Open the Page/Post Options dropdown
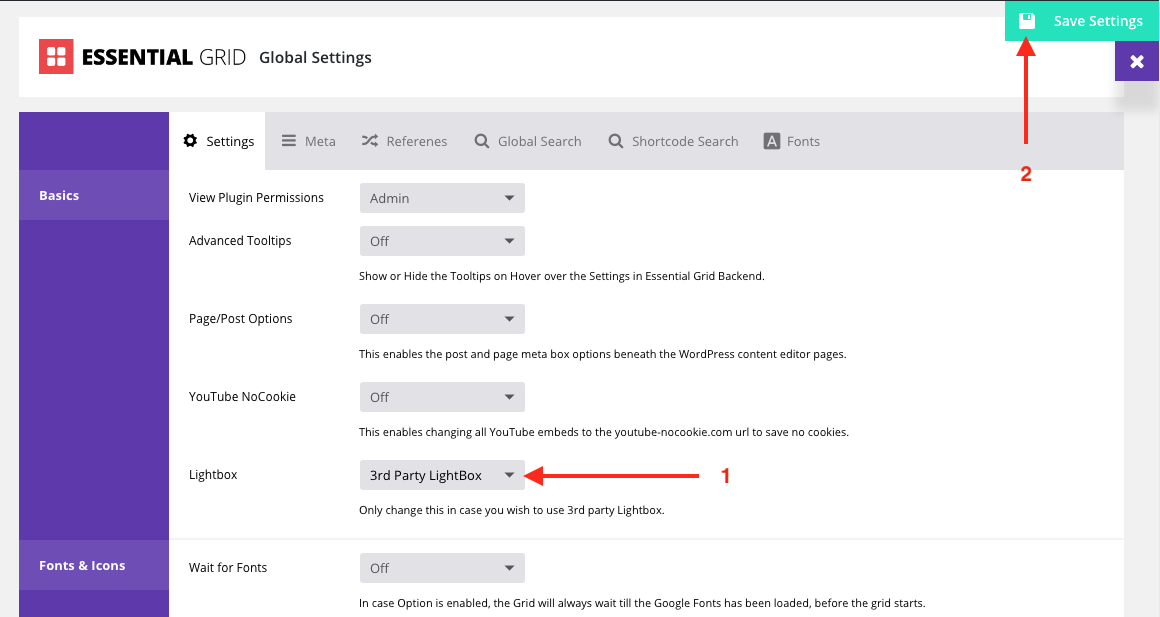The height and width of the screenshot is (617, 1160). (442, 319)
